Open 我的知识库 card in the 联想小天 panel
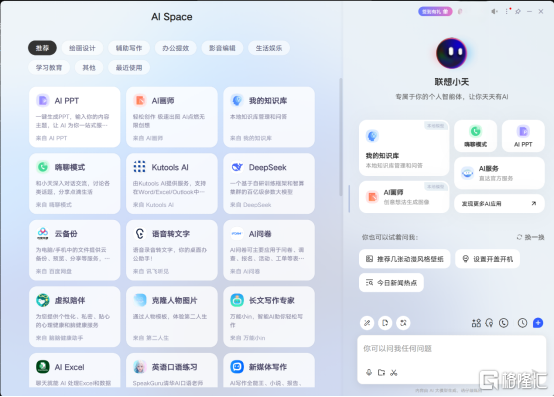 tap(404, 148)
